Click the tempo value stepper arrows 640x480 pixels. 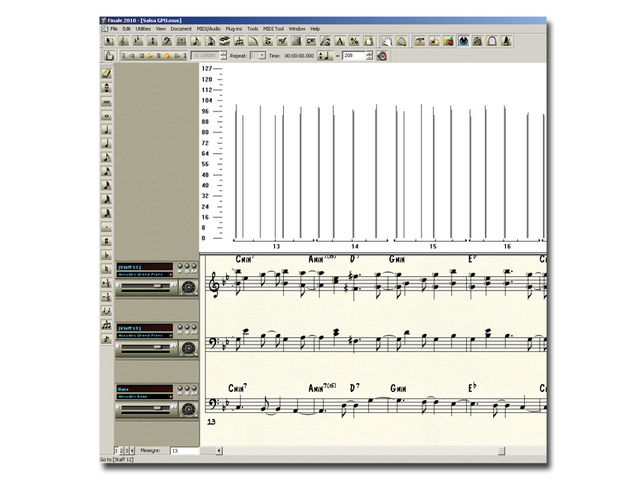pyautogui.click(x=369, y=56)
